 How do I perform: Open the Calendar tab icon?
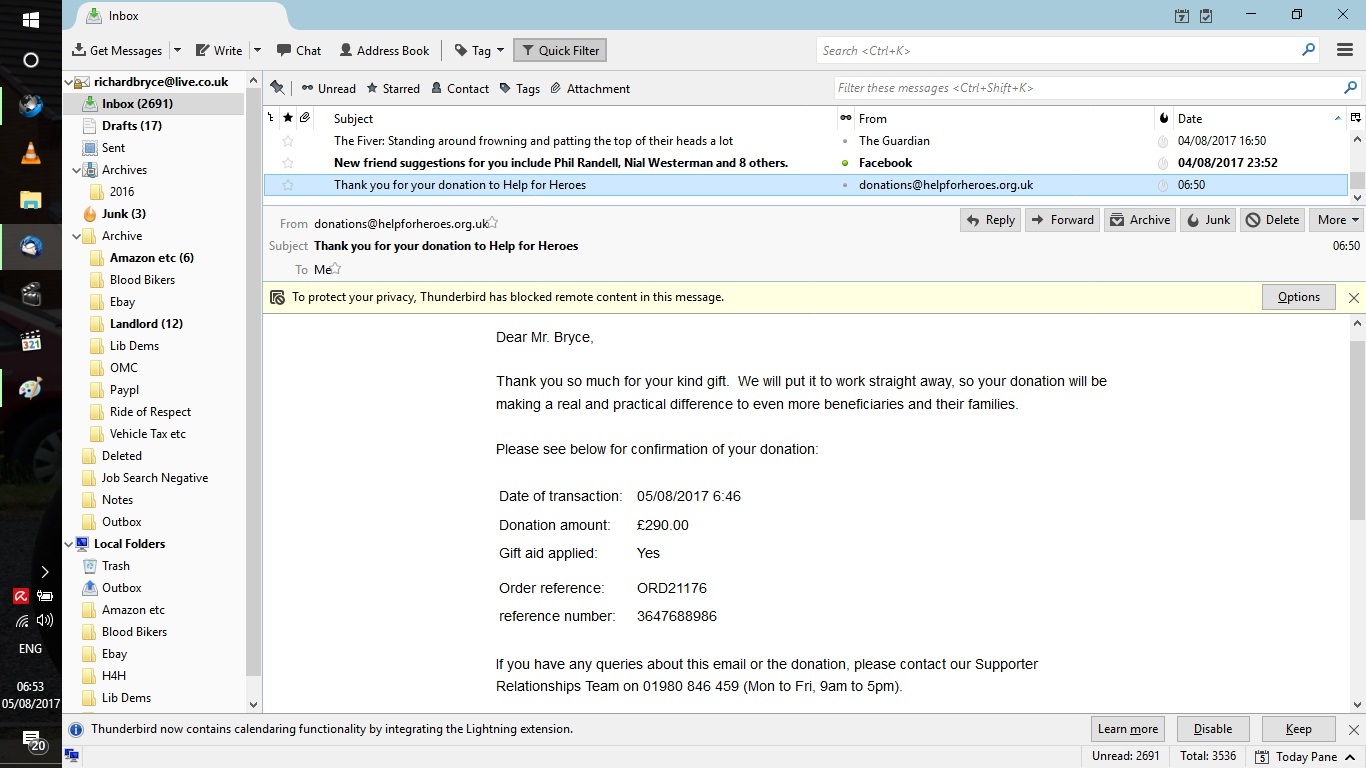point(1182,15)
